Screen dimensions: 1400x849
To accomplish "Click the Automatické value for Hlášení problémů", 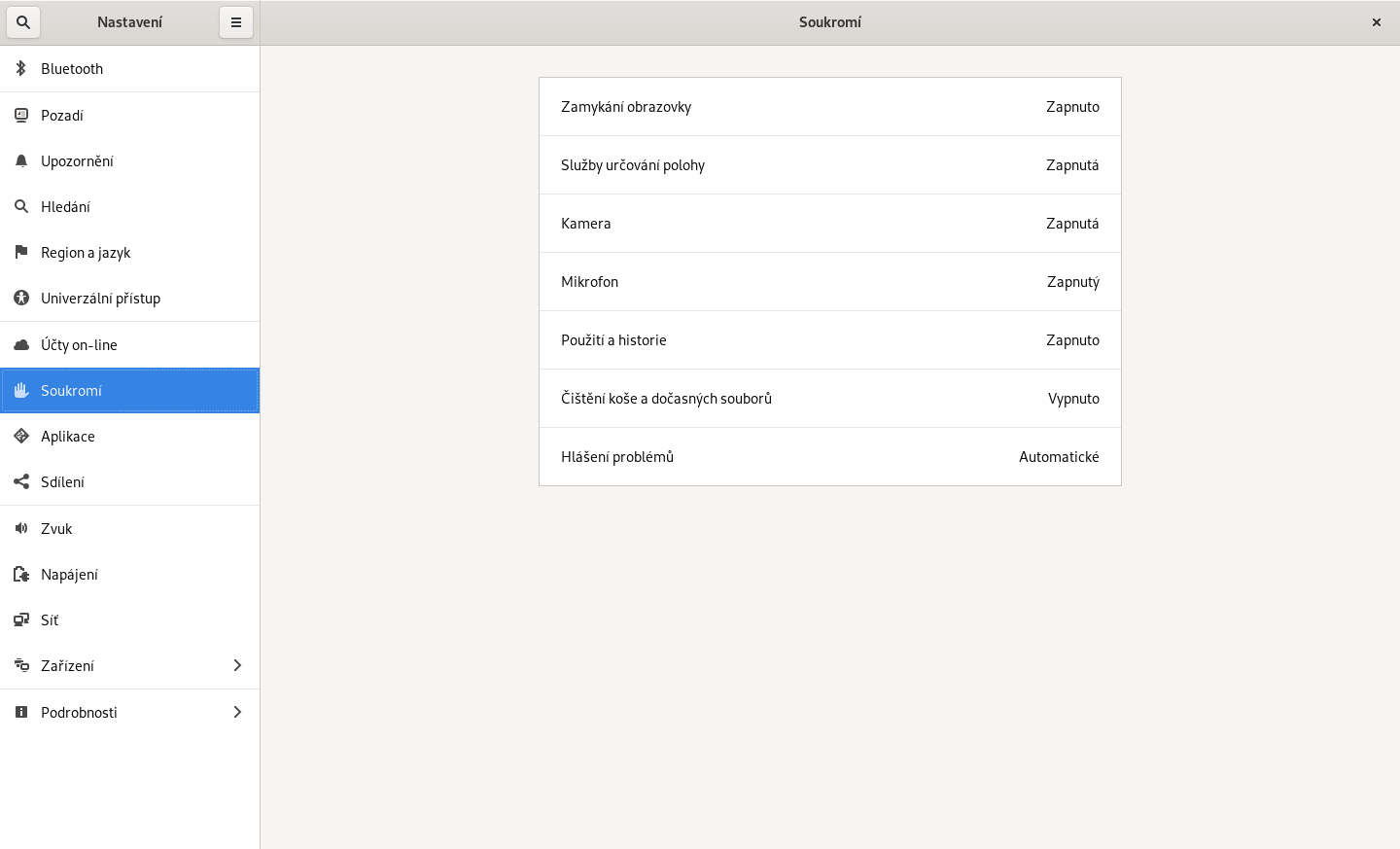I will pyautogui.click(x=1059, y=457).
